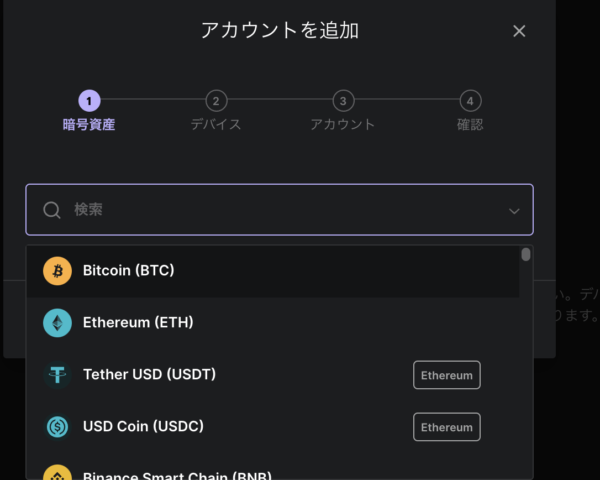
Task: Click the Ethereum diamond logo icon
Action: 57,323
